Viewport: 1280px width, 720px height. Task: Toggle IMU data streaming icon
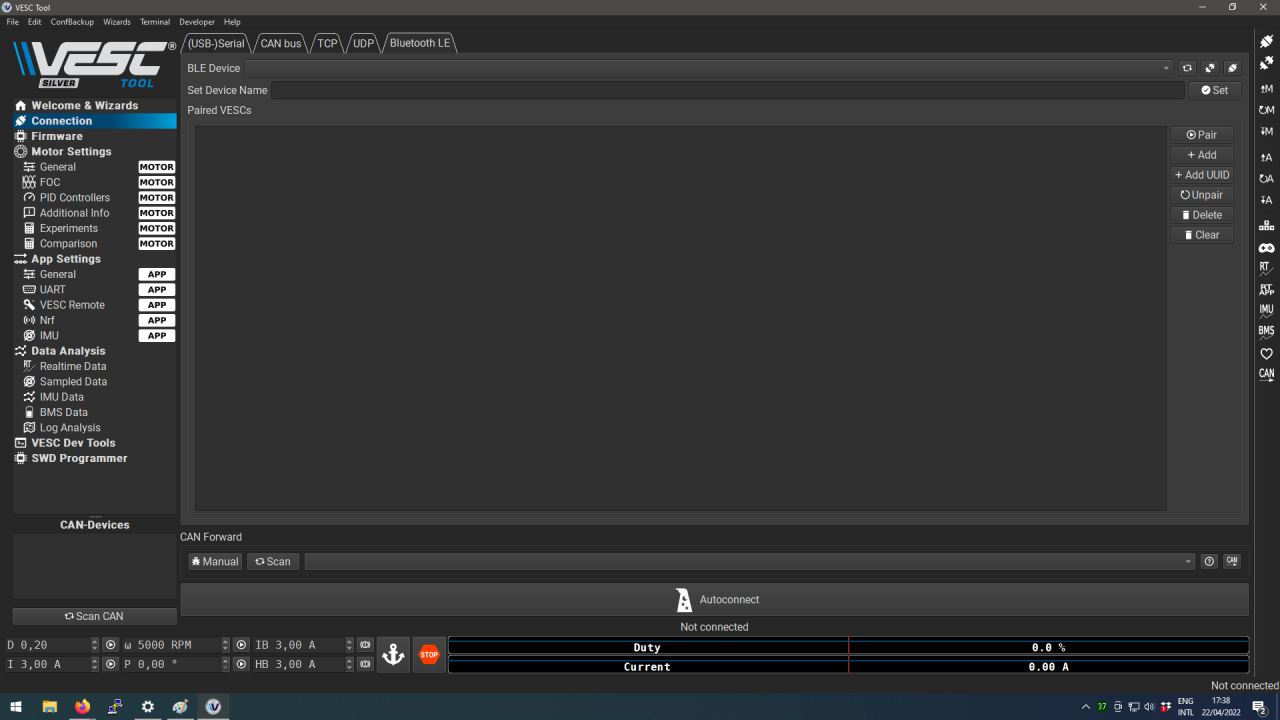pos(1266,310)
